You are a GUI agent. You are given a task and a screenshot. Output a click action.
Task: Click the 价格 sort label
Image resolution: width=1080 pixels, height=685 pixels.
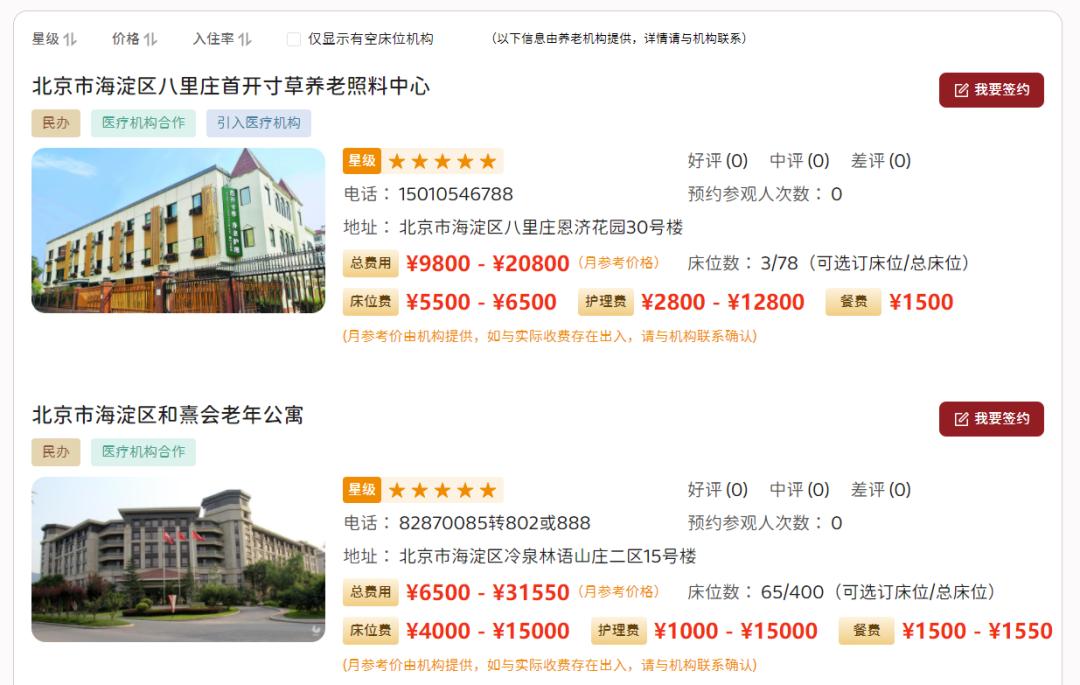126,39
